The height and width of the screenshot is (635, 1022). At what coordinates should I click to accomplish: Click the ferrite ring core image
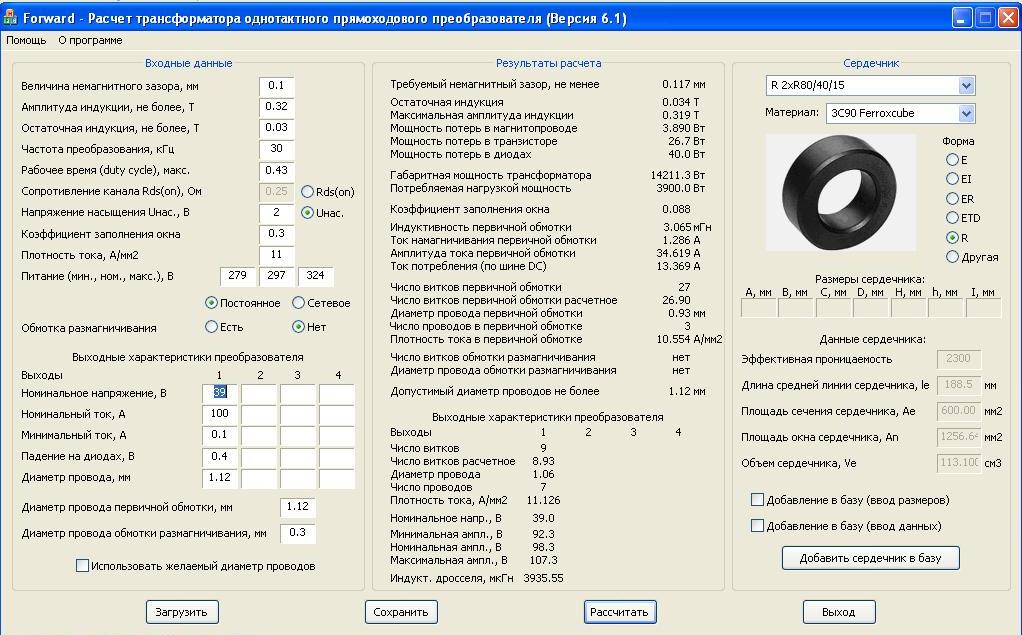point(840,192)
